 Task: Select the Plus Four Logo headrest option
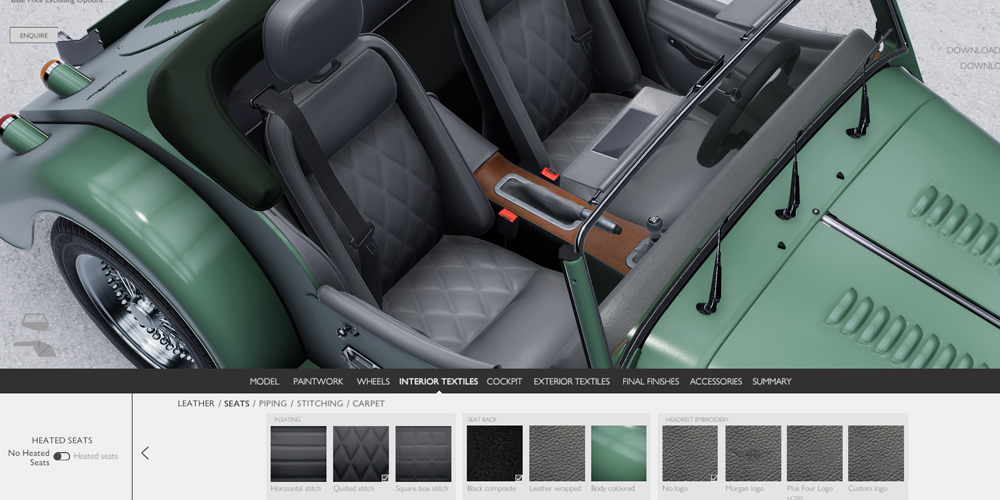click(x=814, y=453)
